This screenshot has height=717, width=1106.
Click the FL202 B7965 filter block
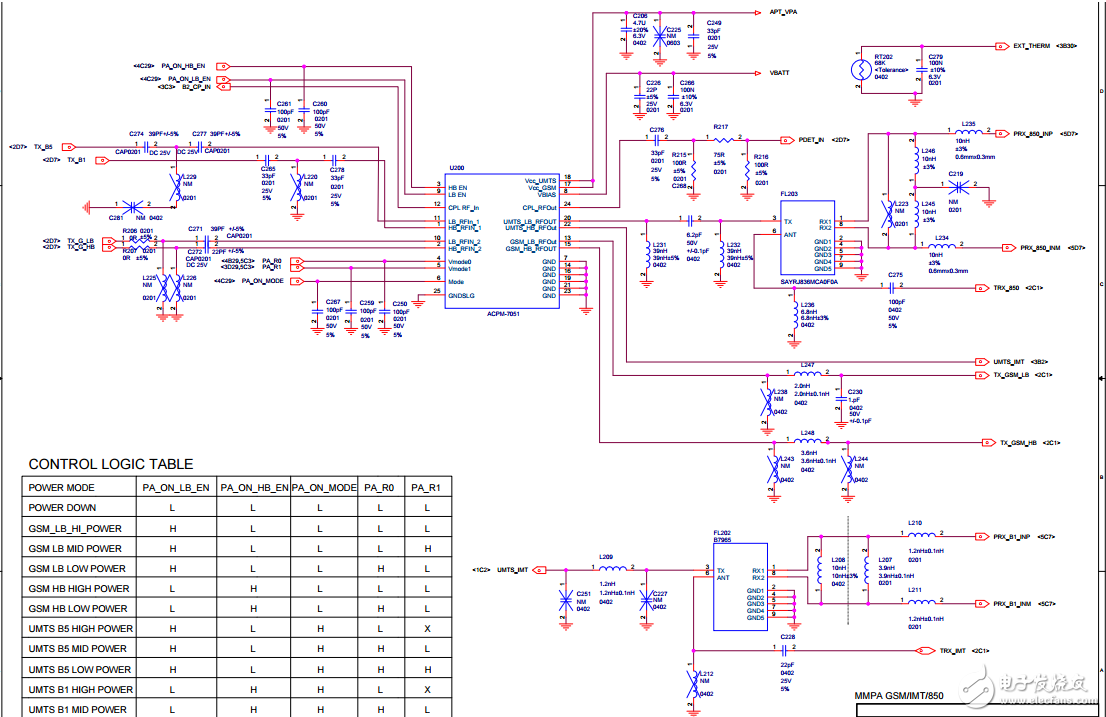[x=739, y=586]
